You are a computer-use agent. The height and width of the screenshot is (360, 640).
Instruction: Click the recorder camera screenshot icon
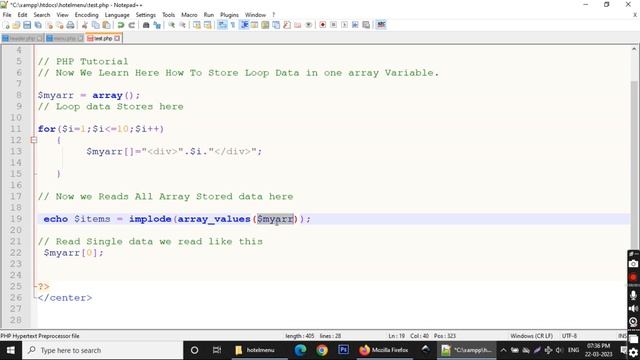point(633,264)
